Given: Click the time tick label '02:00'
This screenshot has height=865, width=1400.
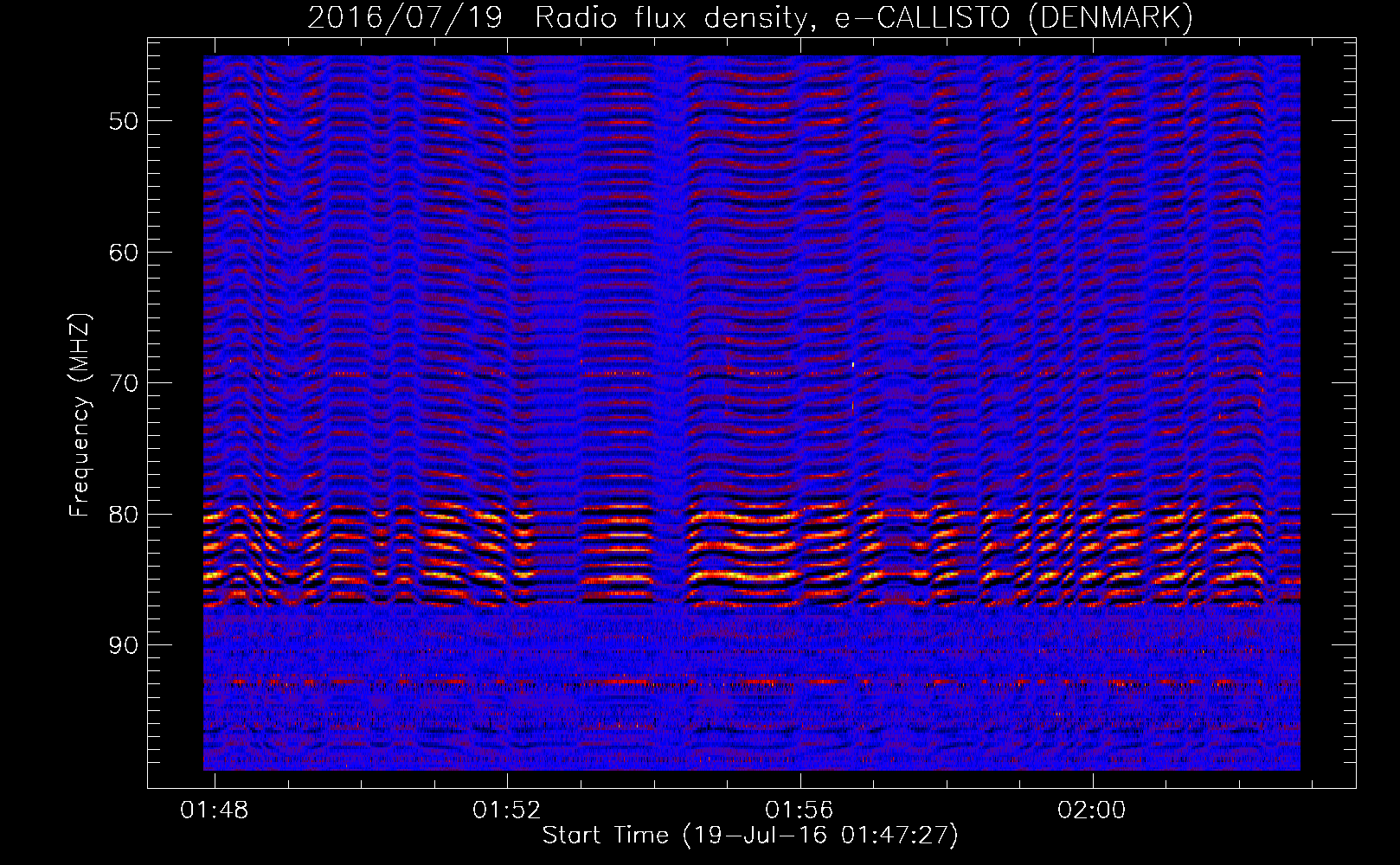Looking at the screenshot, I should 1092,811.
